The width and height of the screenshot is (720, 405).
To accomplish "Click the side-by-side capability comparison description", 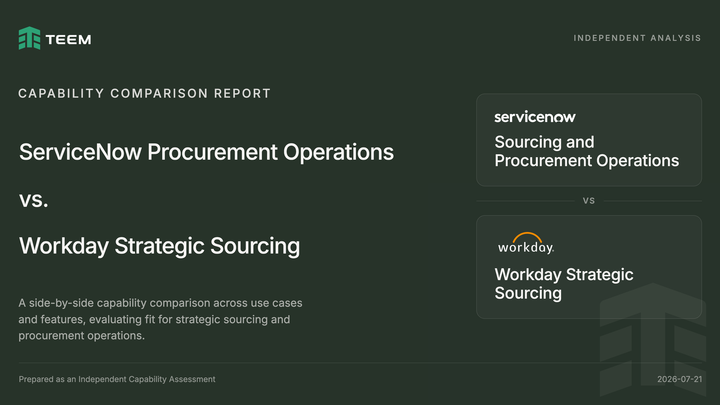I will pos(160,319).
